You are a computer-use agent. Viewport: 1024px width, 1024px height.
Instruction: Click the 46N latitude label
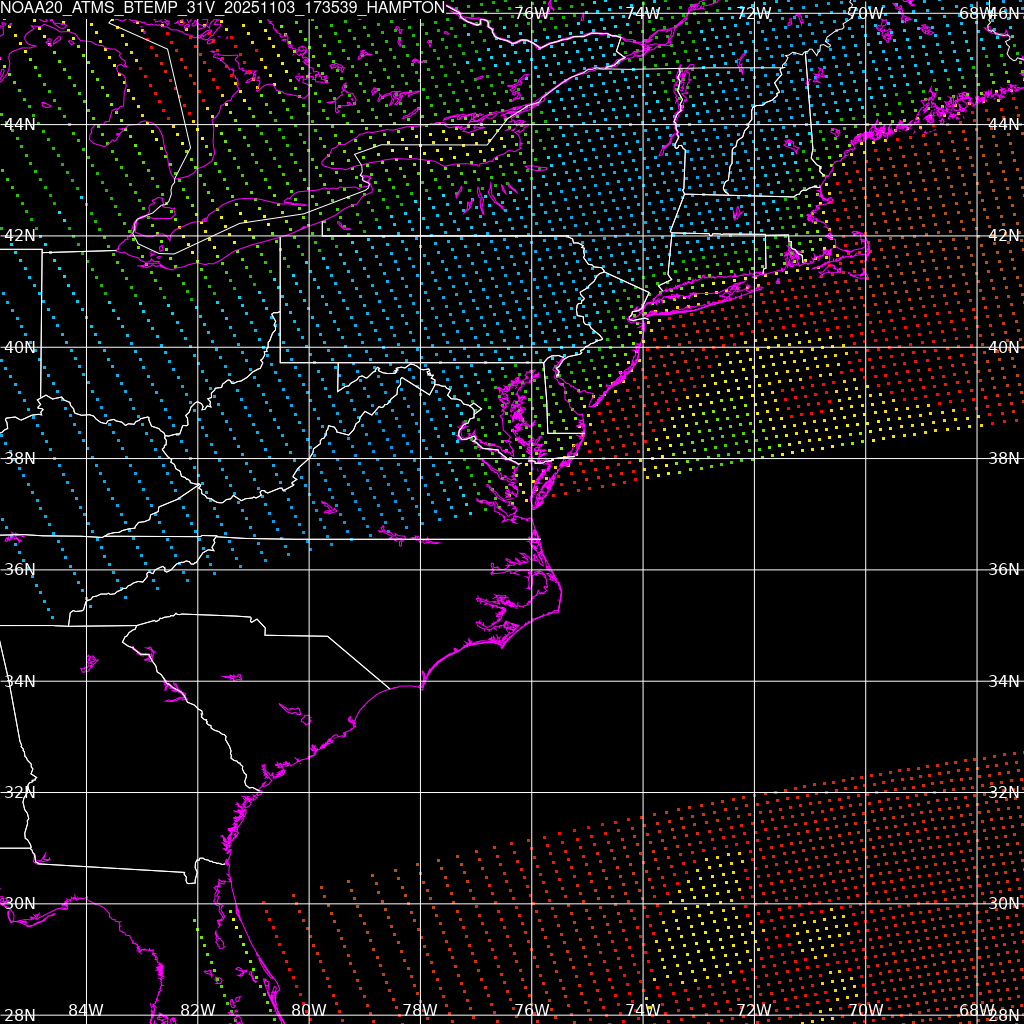[1004, 14]
